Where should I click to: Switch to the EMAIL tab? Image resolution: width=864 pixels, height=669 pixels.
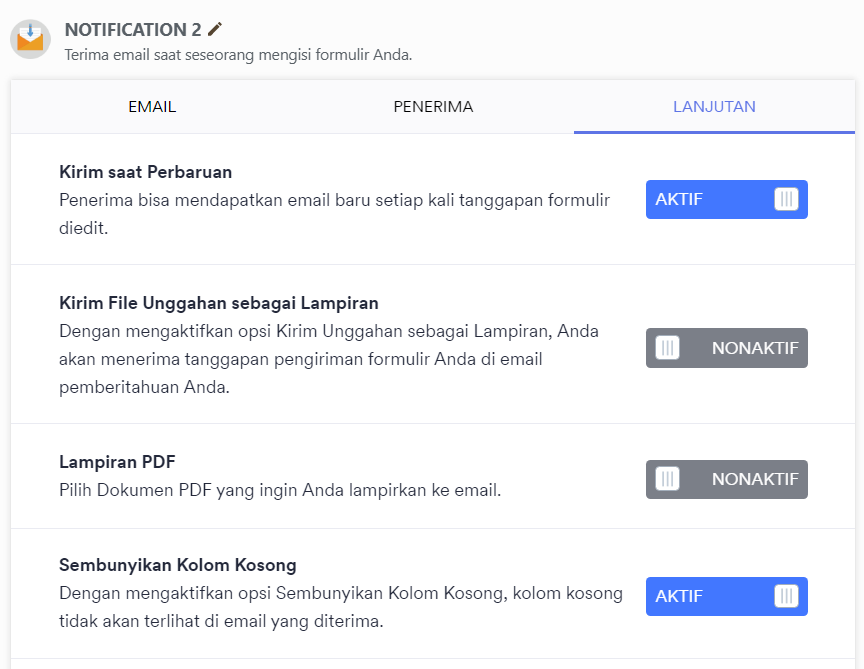point(152,107)
